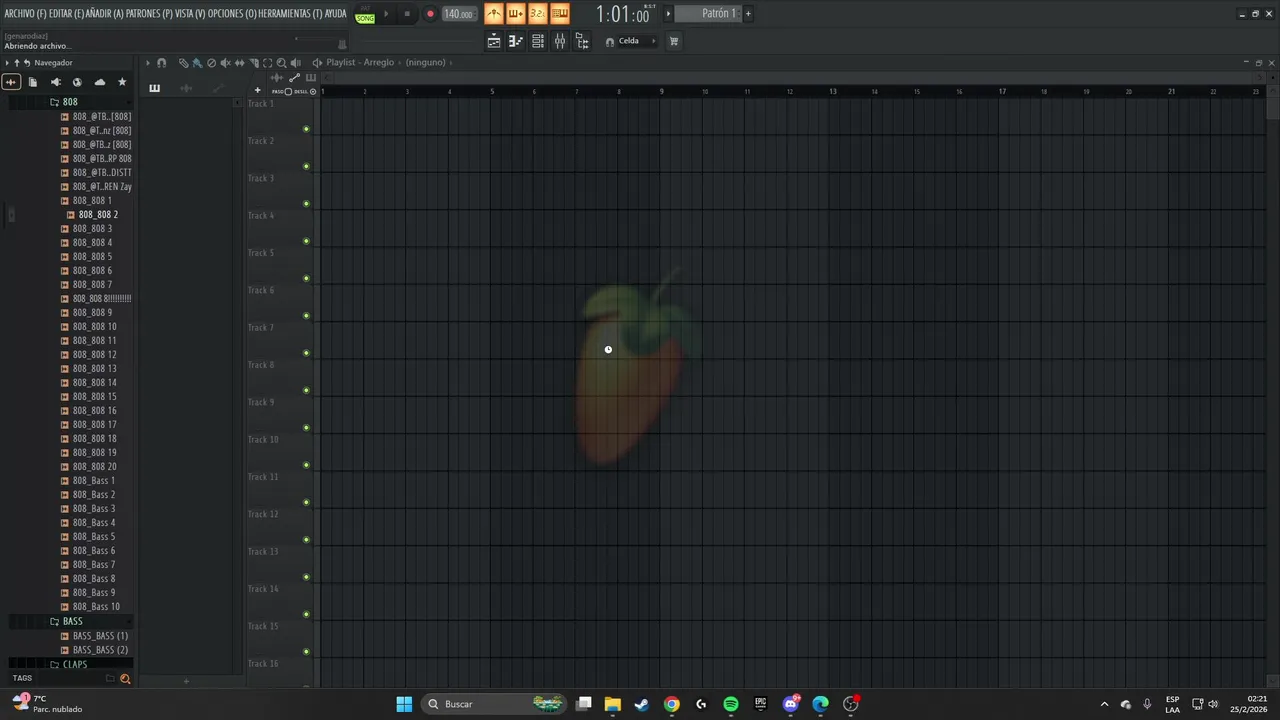Image resolution: width=1280 pixels, height=720 pixels.
Task: Select the audio waveform browser tab icon
Action: pos(11,82)
